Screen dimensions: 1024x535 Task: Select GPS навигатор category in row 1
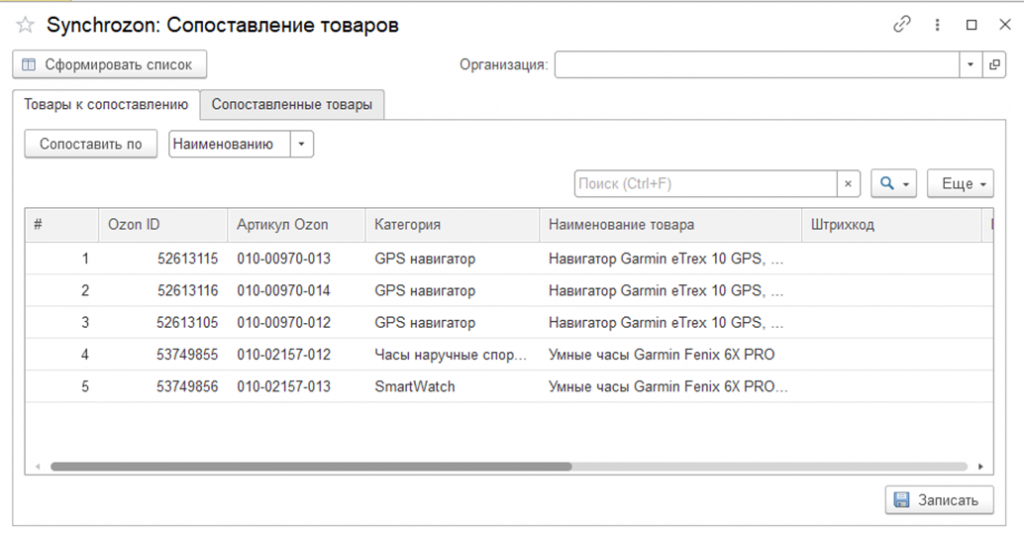pos(453,259)
